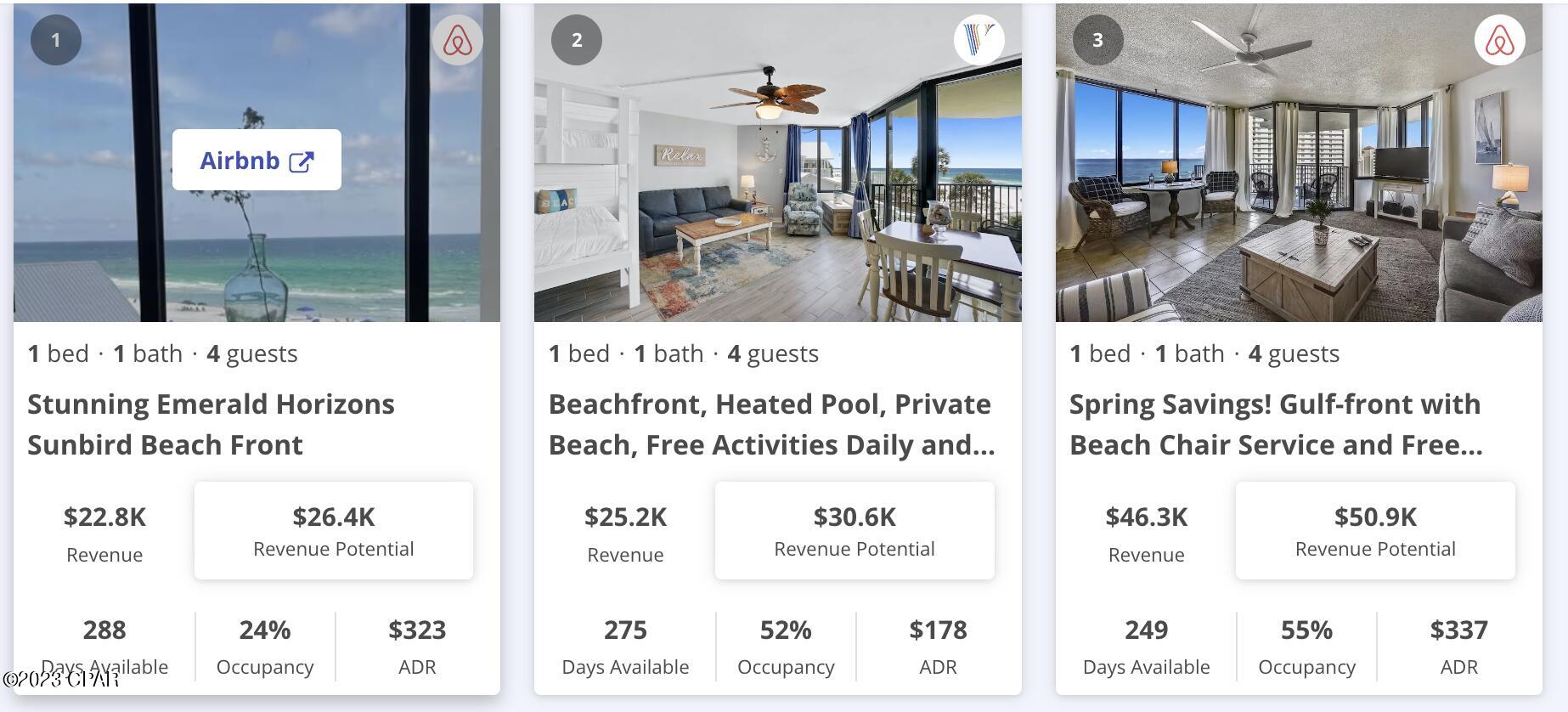This screenshot has width=1568, height=712.
Task: Click the $323 ADR stat on card one
Action: click(417, 646)
